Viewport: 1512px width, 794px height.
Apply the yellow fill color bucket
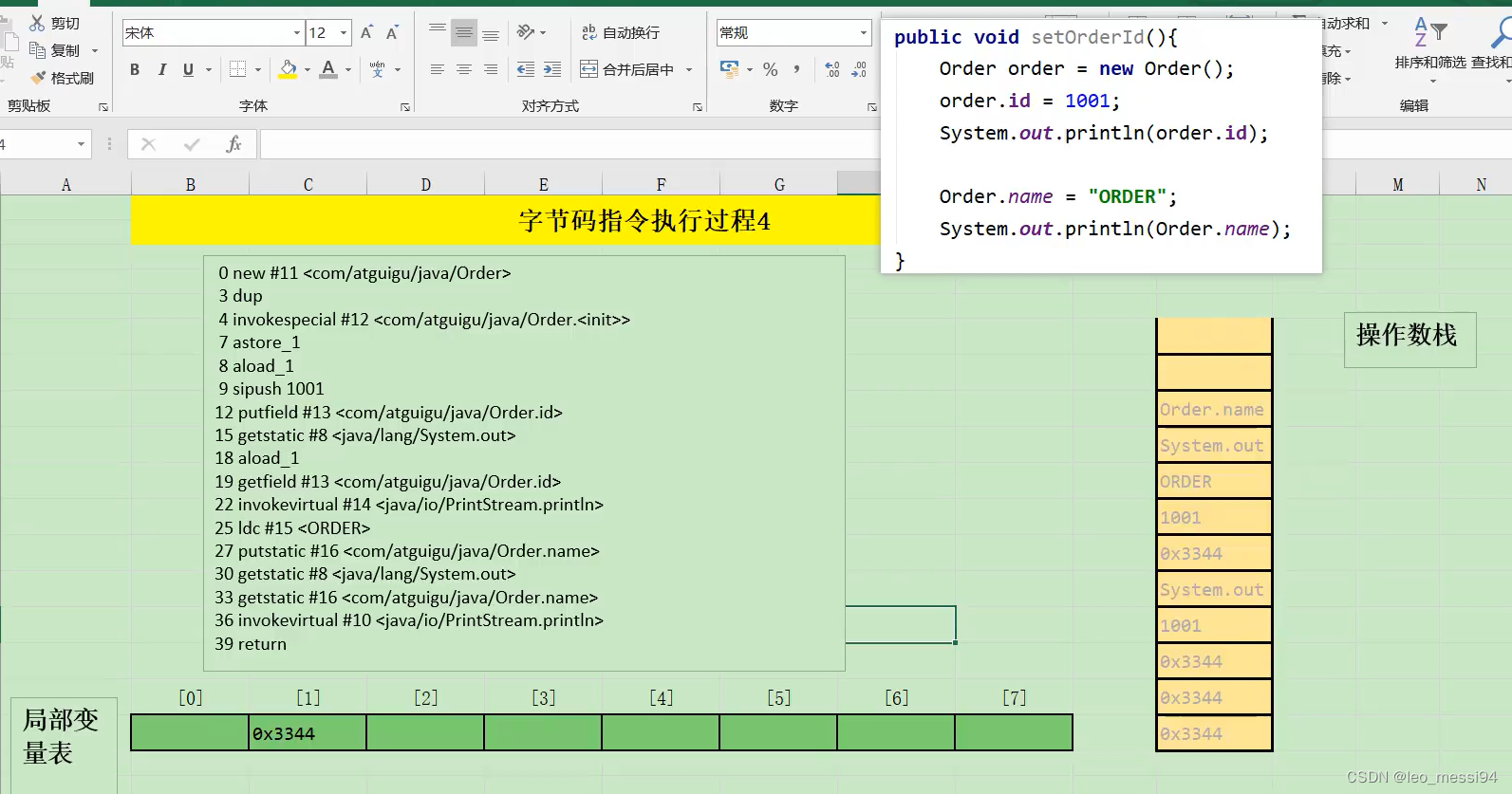[x=288, y=69]
